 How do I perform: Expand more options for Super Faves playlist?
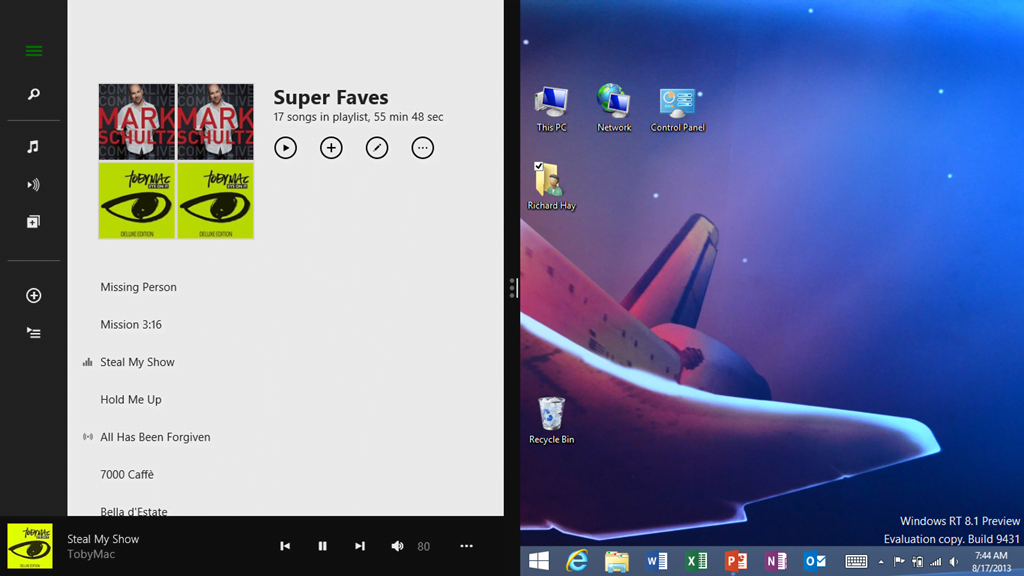point(423,148)
